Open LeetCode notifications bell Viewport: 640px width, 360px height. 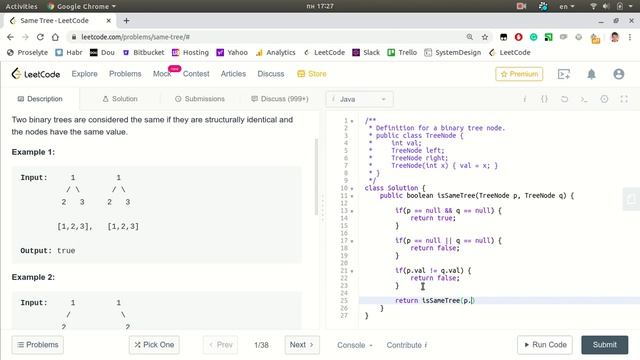pyautogui.click(x=591, y=74)
